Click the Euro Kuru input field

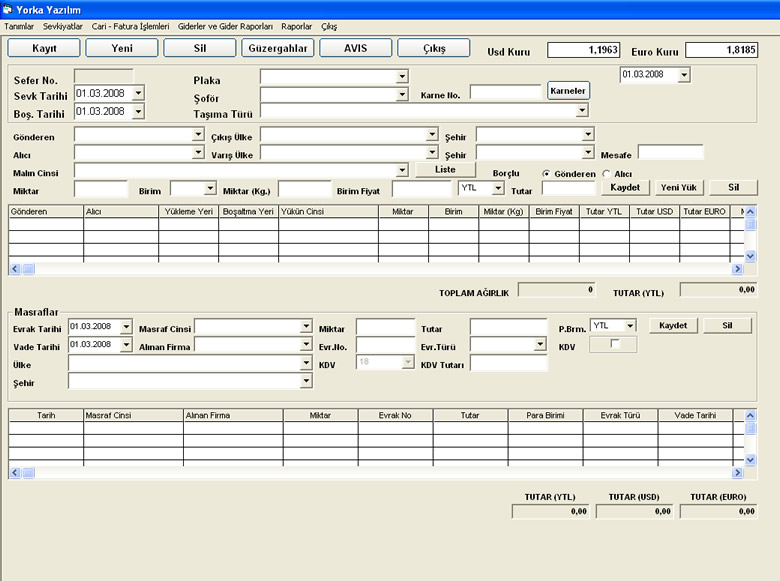721,50
